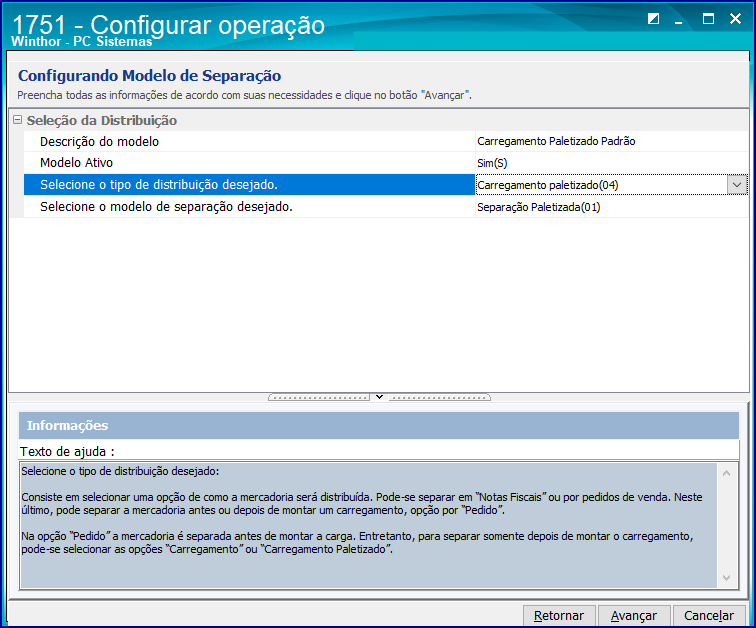Screen dimensions: 756x628
Task: Click the Avançar button
Action: 634,615
